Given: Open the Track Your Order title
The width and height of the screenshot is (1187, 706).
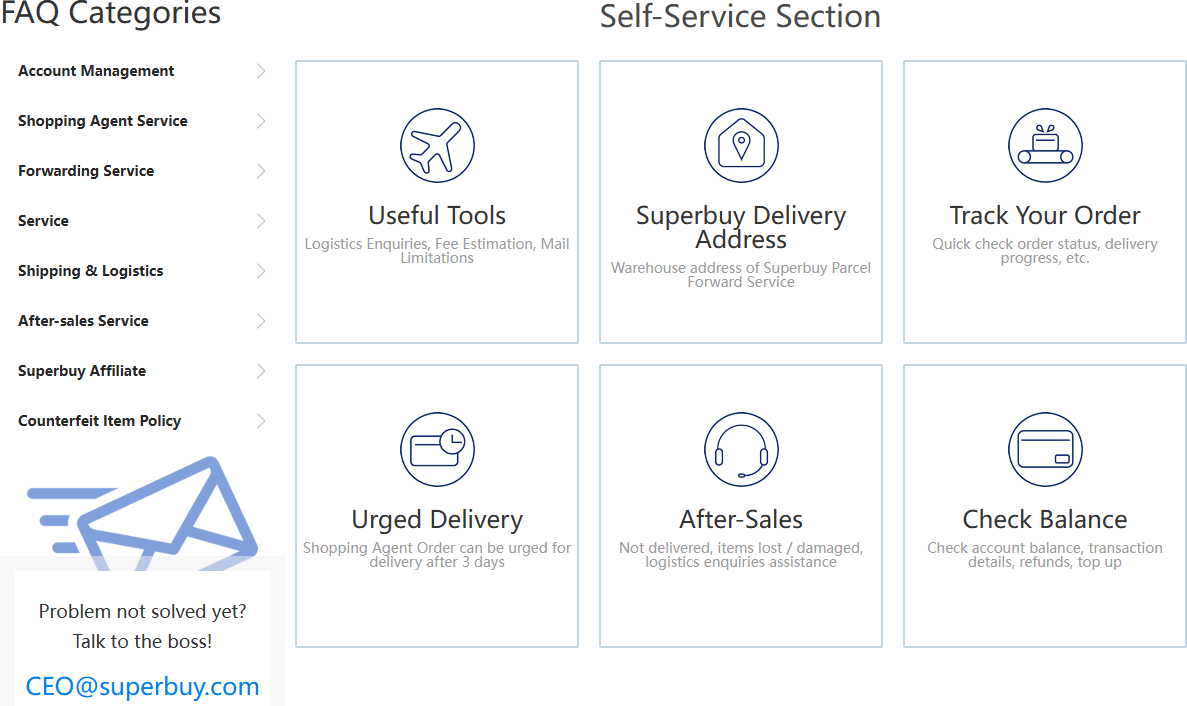Looking at the screenshot, I should (1045, 216).
